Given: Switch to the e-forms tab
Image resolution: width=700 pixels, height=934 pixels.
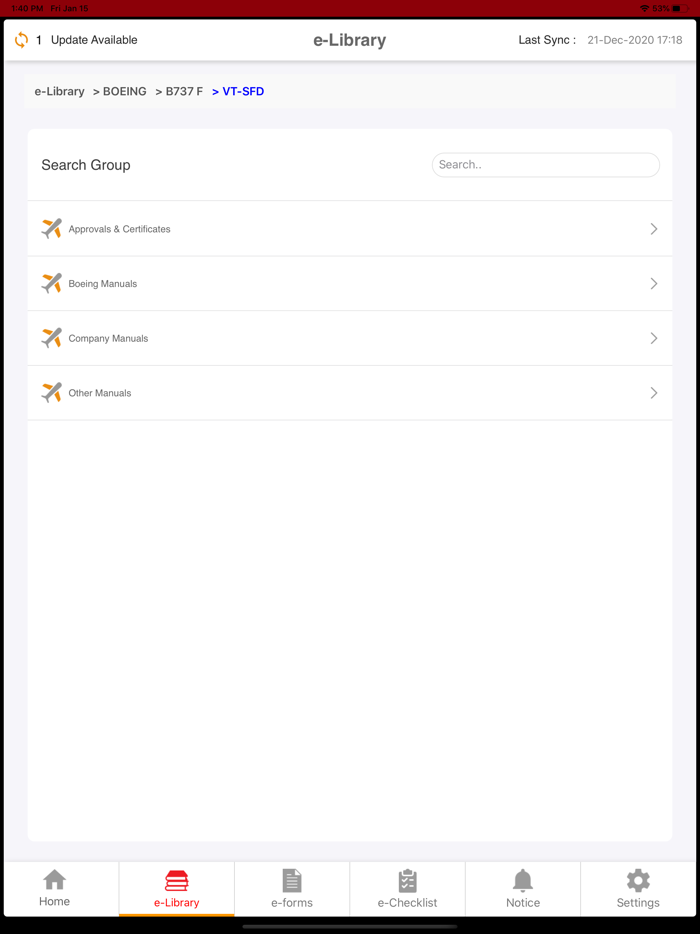Looking at the screenshot, I should pos(291,889).
